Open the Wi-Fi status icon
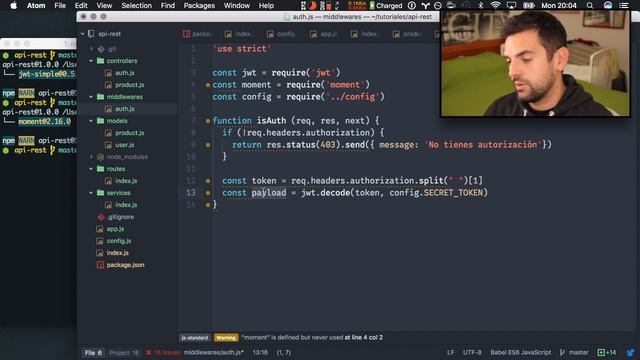The height and width of the screenshot is (360, 640). tap(496, 6)
